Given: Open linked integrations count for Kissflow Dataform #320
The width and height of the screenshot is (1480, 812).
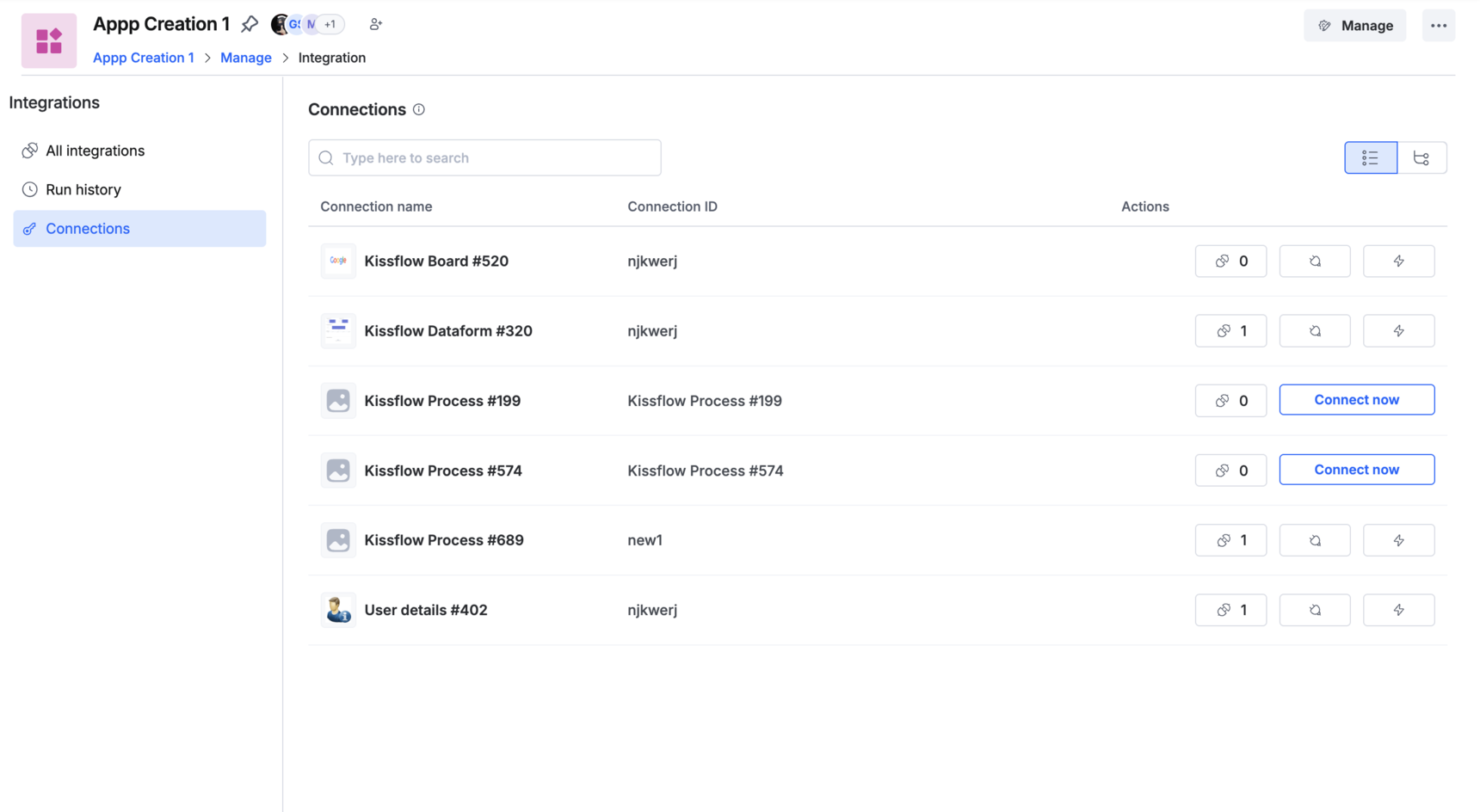Looking at the screenshot, I should tap(1230, 331).
